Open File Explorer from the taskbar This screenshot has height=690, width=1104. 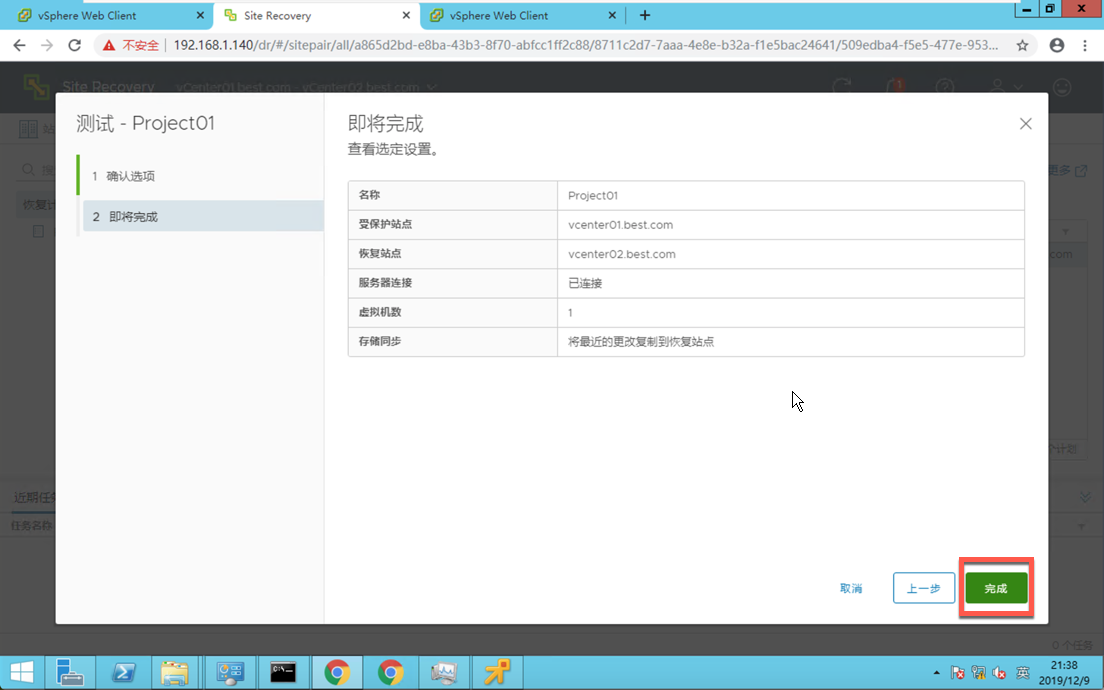(x=175, y=672)
